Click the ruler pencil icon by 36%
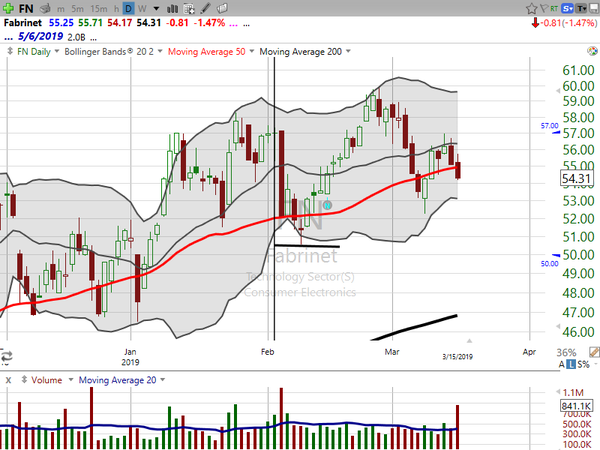This screenshot has width=600, height=450. (x=594, y=352)
